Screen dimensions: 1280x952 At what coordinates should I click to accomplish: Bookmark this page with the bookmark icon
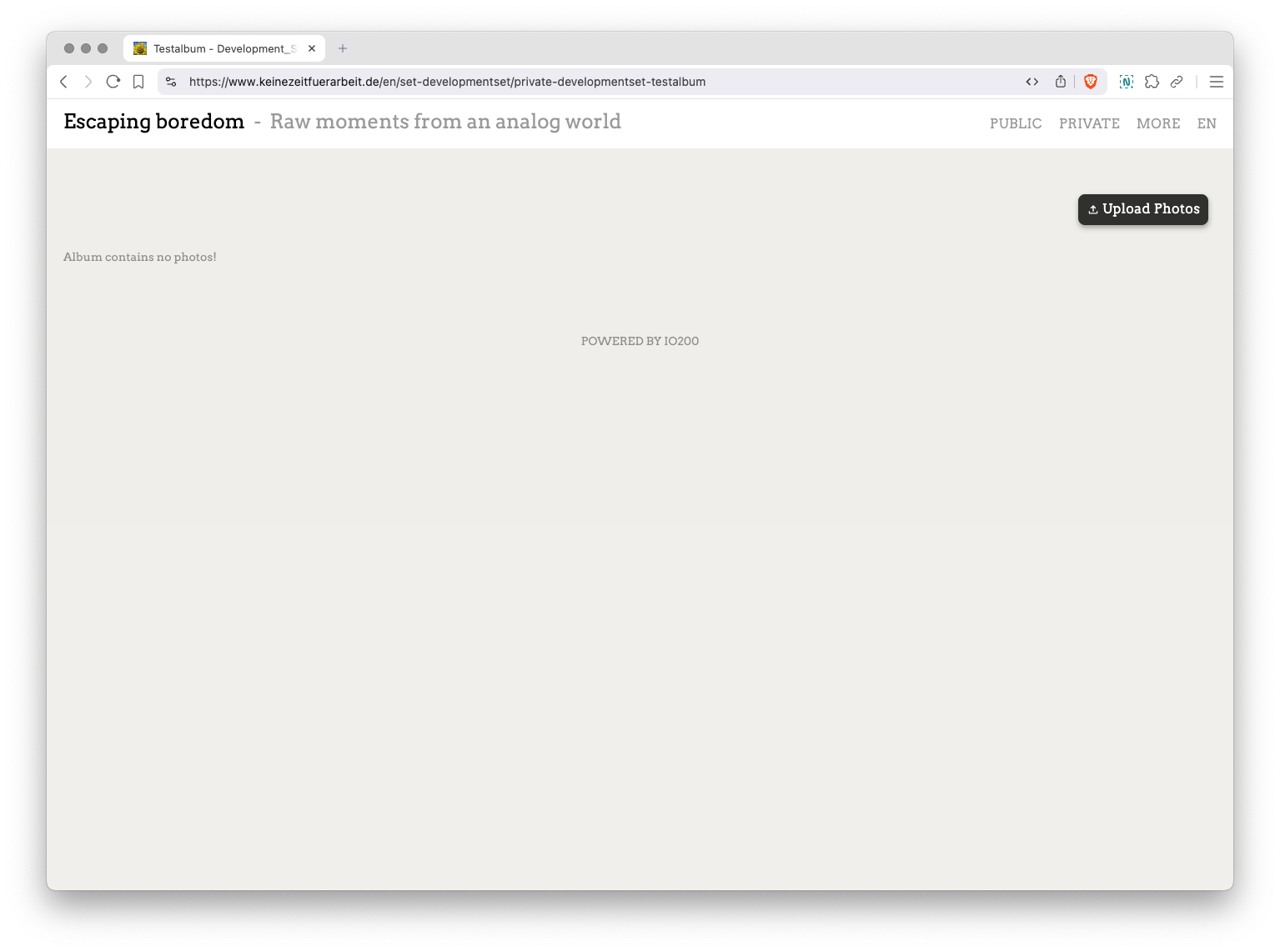click(138, 82)
